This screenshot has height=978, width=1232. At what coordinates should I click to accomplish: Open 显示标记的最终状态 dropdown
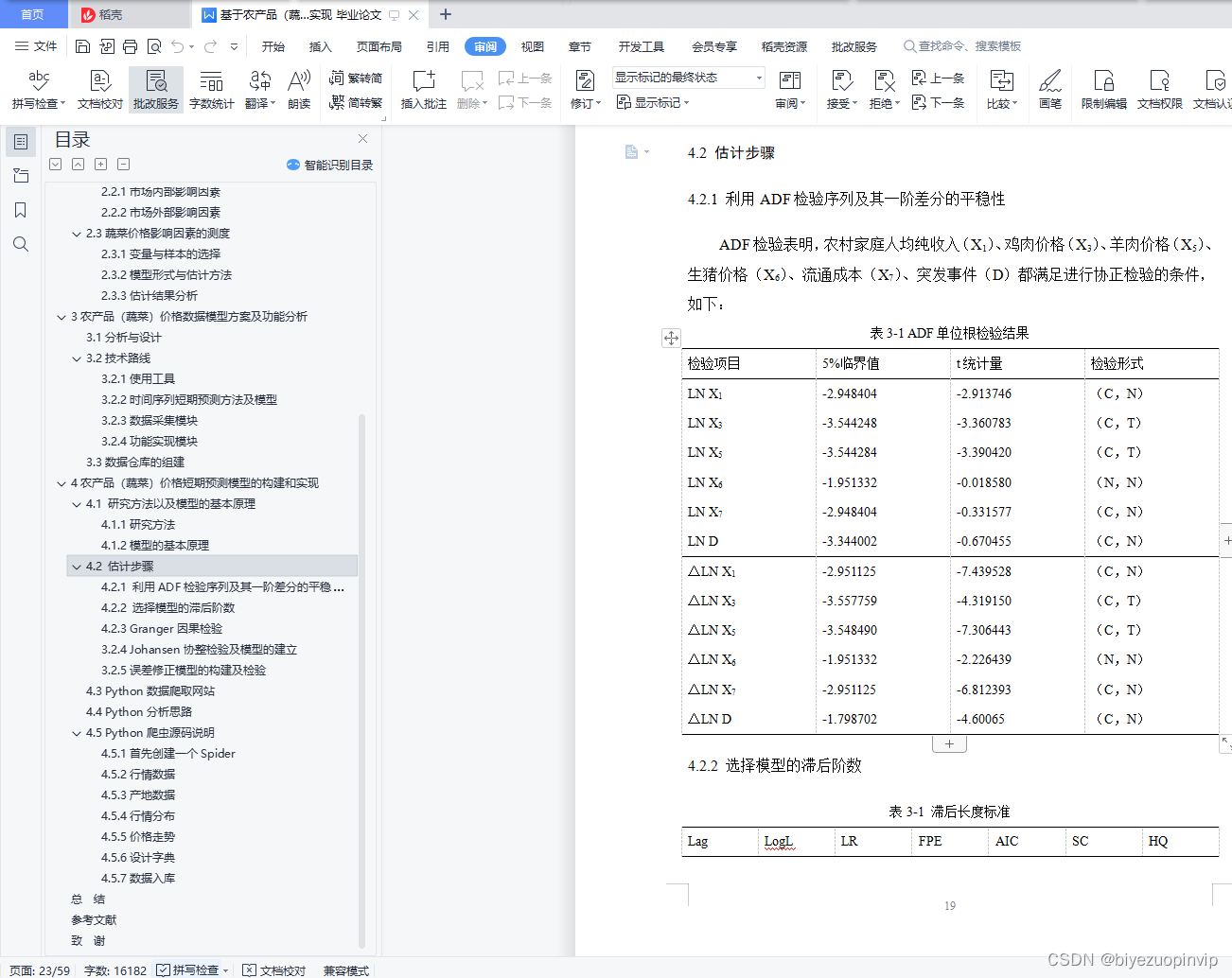(688, 78)
